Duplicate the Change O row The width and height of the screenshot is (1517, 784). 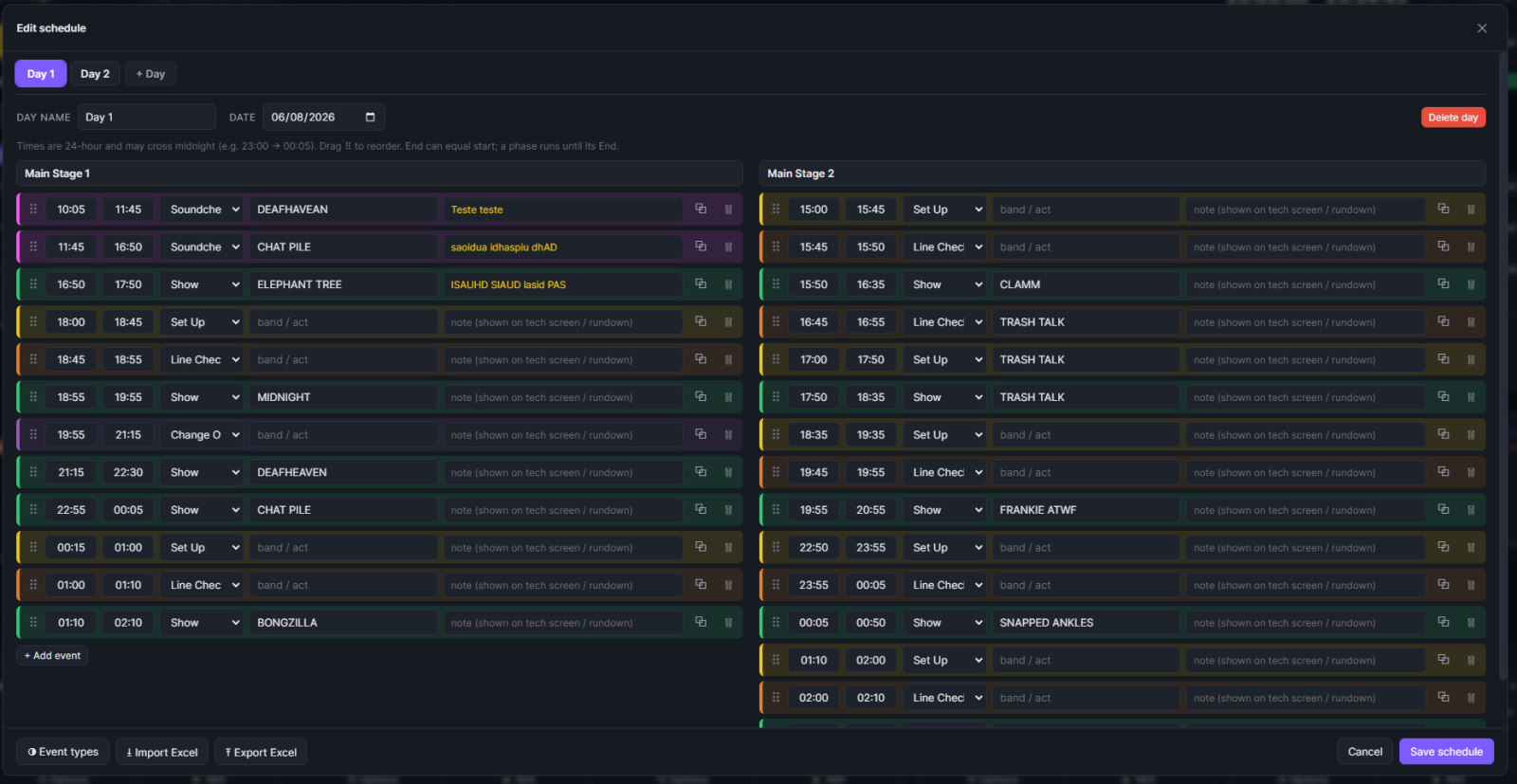(x=701, y=435)
